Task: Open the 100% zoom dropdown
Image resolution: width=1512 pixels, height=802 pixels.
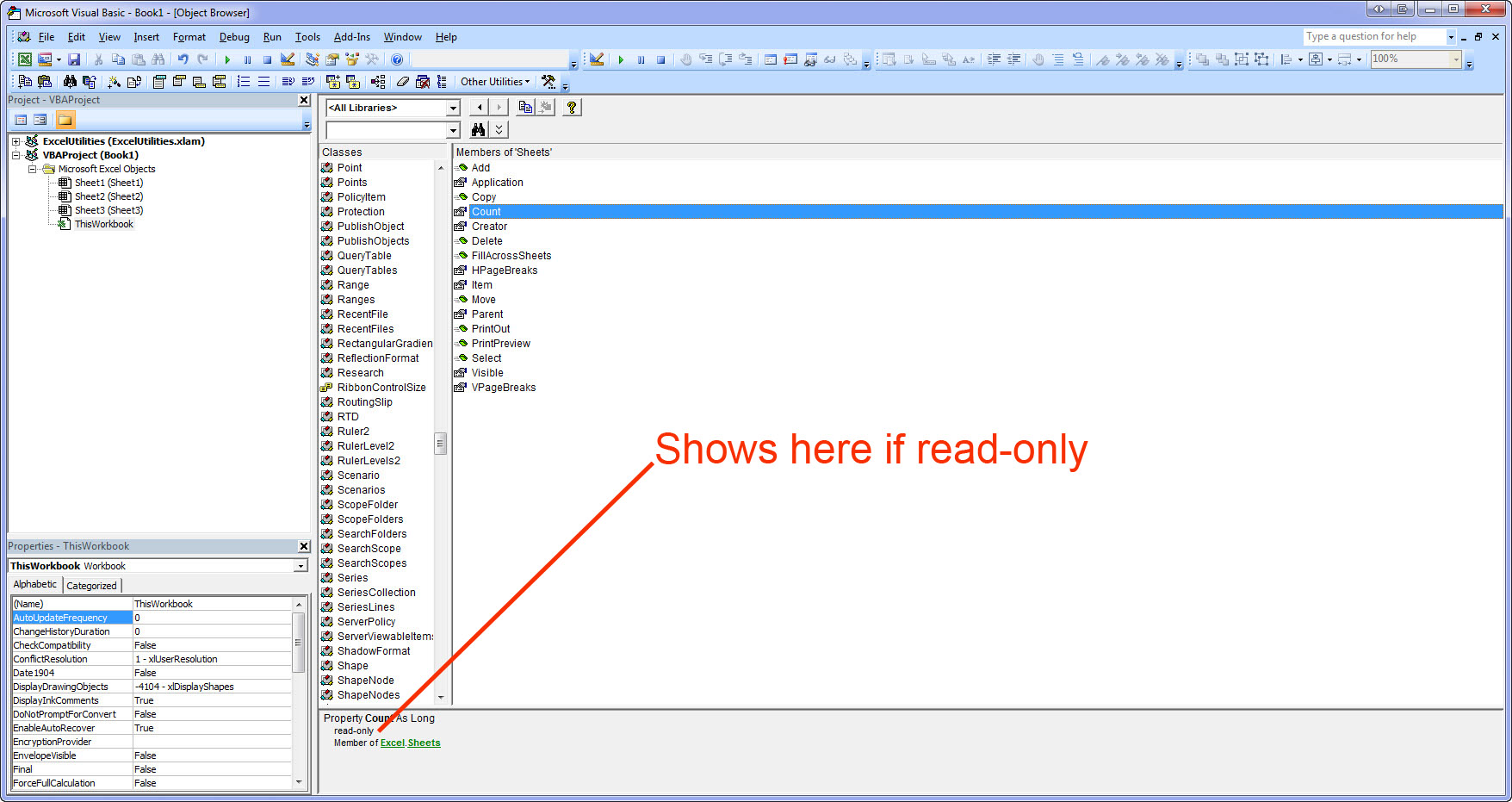Action: tap(1456, 59)
